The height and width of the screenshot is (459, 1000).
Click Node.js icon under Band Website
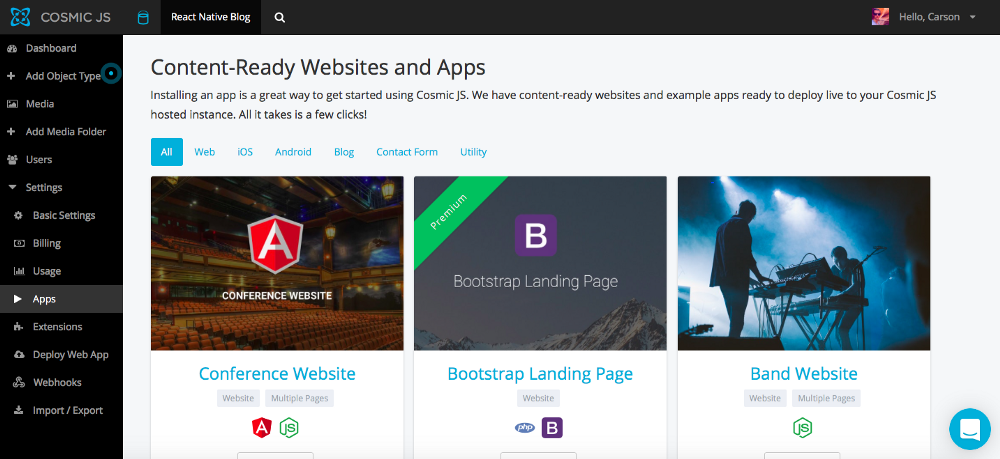[803, 427]
